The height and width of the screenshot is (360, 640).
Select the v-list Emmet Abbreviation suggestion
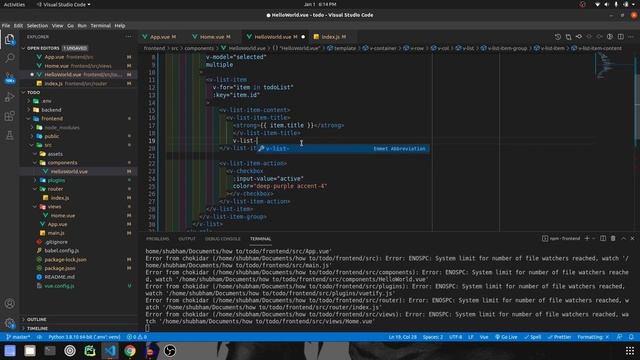tap(343, 149)
